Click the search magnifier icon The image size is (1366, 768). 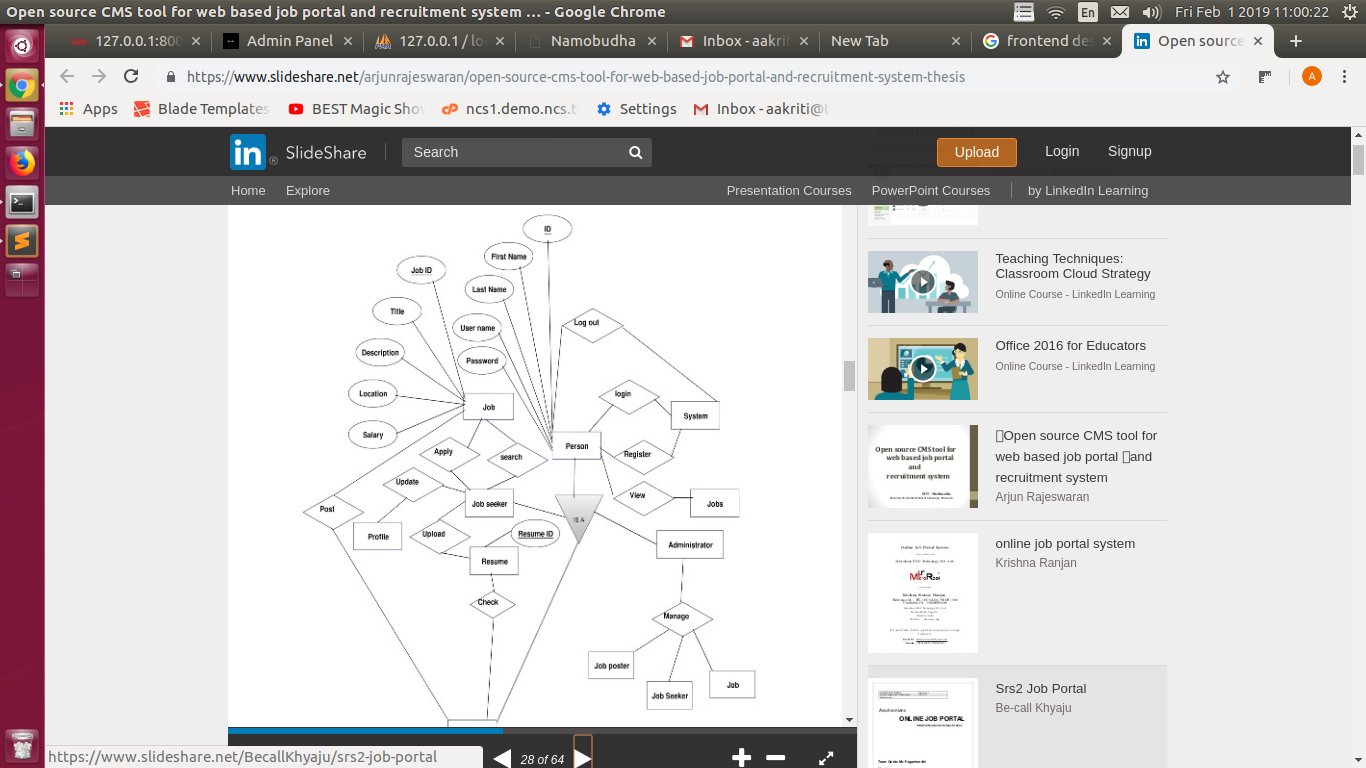(635, 152)
